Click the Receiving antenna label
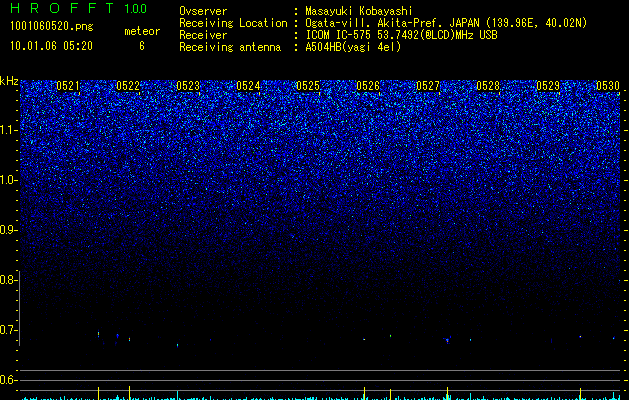Screen dimensions: 629x400 coord(230,47)
